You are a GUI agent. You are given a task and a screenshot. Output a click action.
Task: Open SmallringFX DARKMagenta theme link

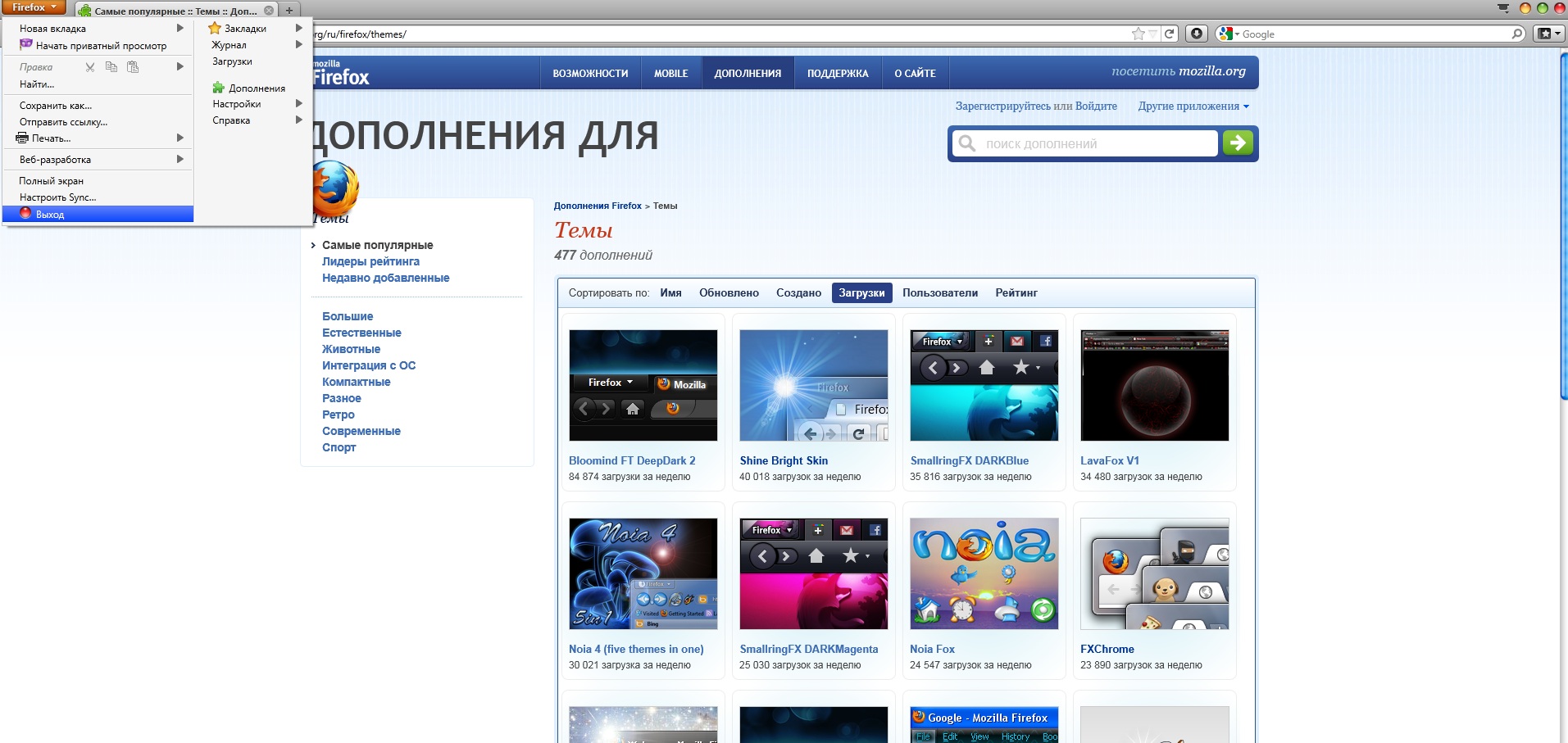tap(809, 649)
